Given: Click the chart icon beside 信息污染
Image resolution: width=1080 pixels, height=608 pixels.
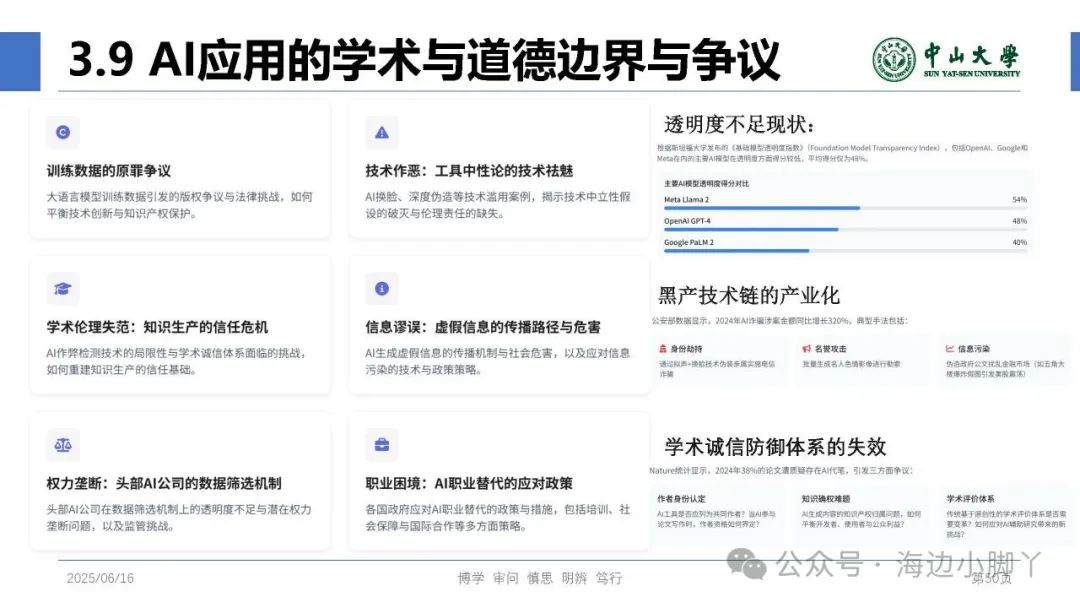Looking at the screenshot, I should 950,349.
